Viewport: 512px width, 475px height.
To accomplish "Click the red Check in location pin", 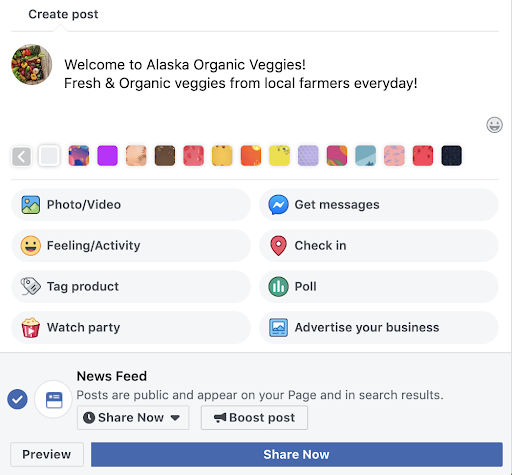I will pos(278,246).
